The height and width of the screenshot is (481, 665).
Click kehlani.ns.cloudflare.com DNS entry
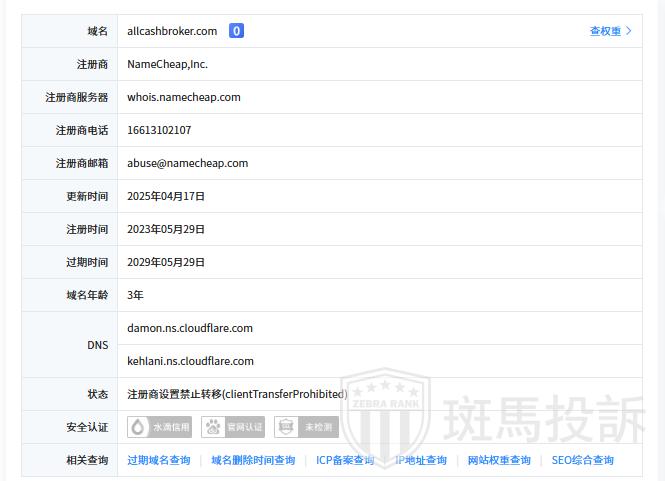[x=190, y=361]
